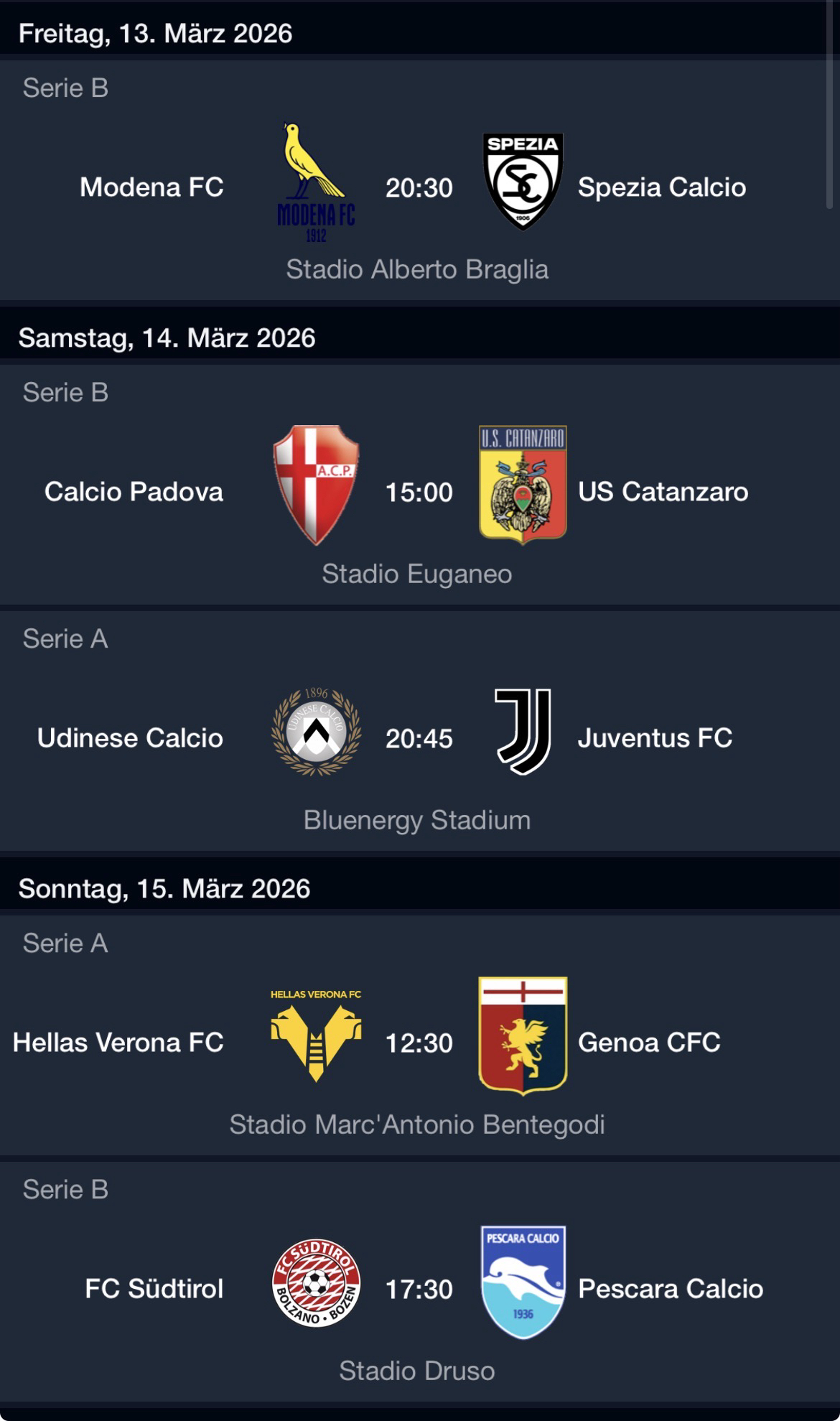
Task: Tap the Bluenergy Stadium venue name
Action: pos(417,821)
